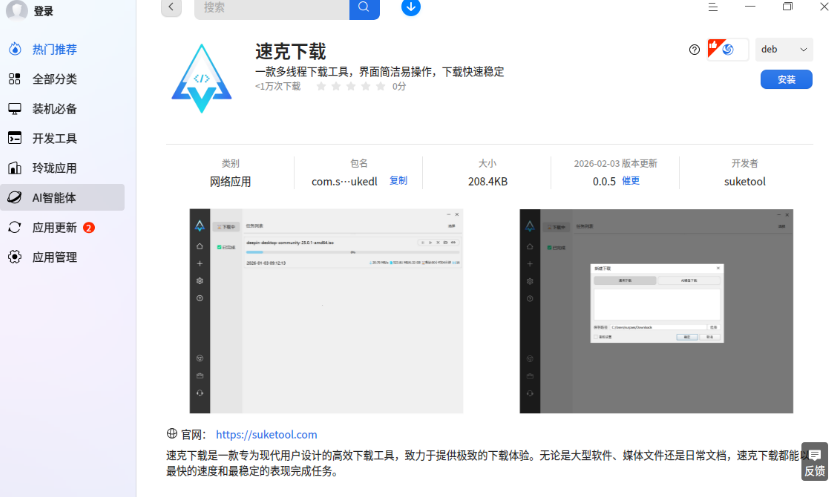Click the terminal icon beside 开发工具
This screenshot has height=497, width=831.
pos(15,138)
